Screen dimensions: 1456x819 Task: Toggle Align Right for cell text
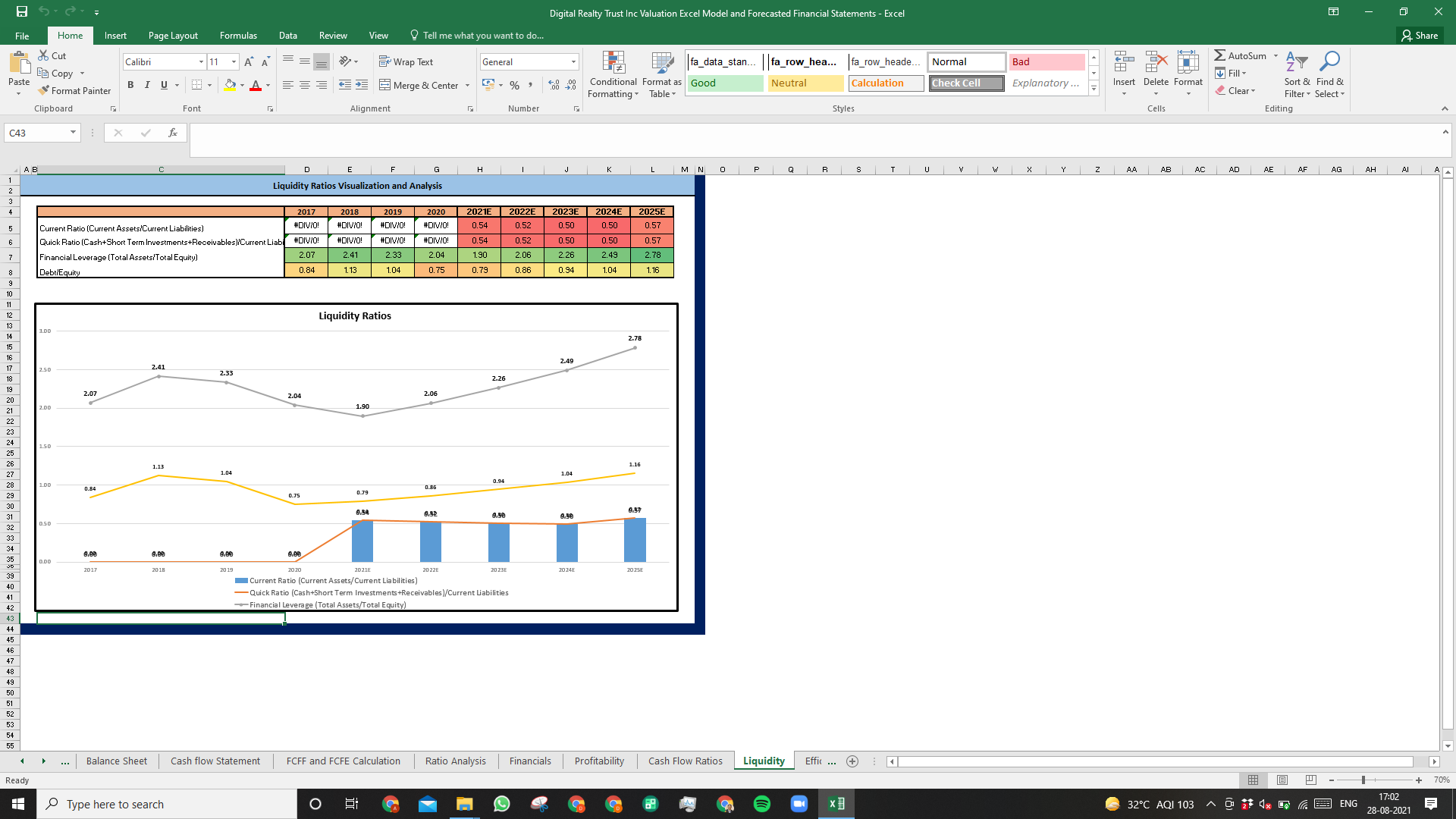[x=322, y=85]
